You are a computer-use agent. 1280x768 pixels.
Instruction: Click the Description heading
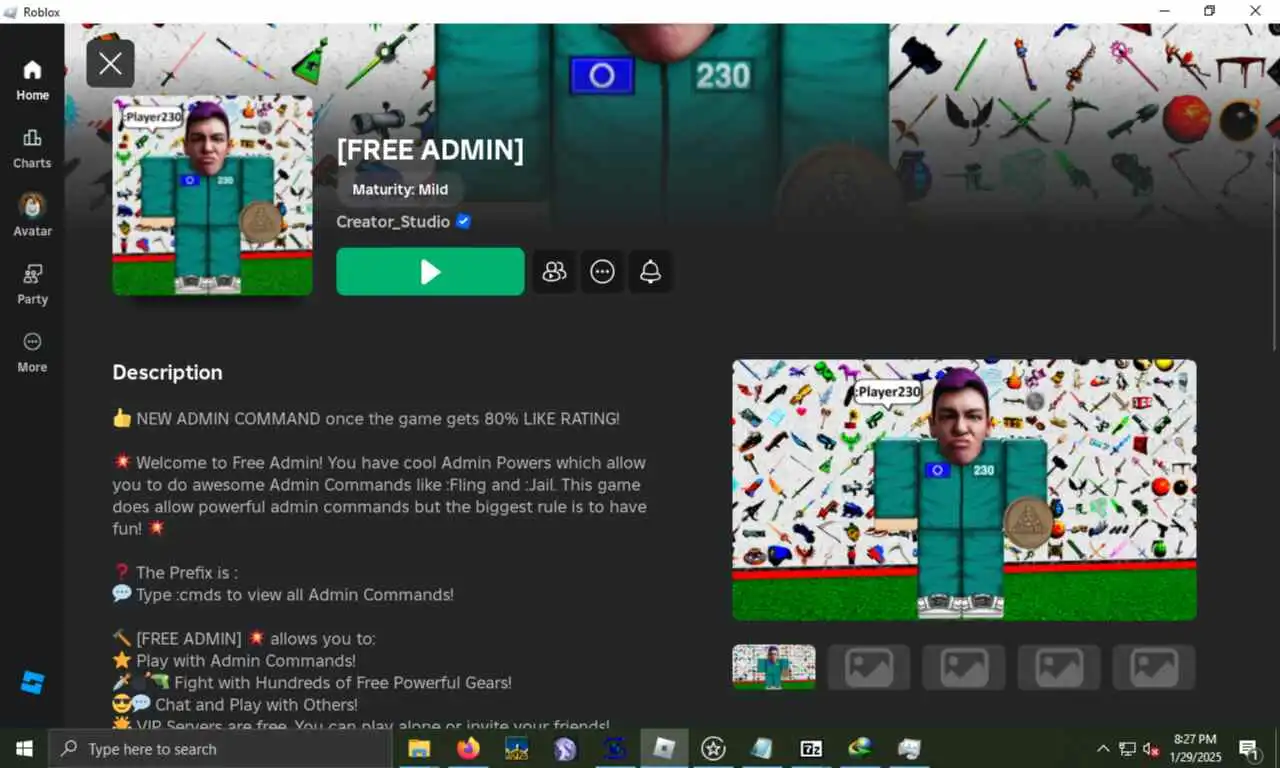pyautogui.click(x=167, y=372)
